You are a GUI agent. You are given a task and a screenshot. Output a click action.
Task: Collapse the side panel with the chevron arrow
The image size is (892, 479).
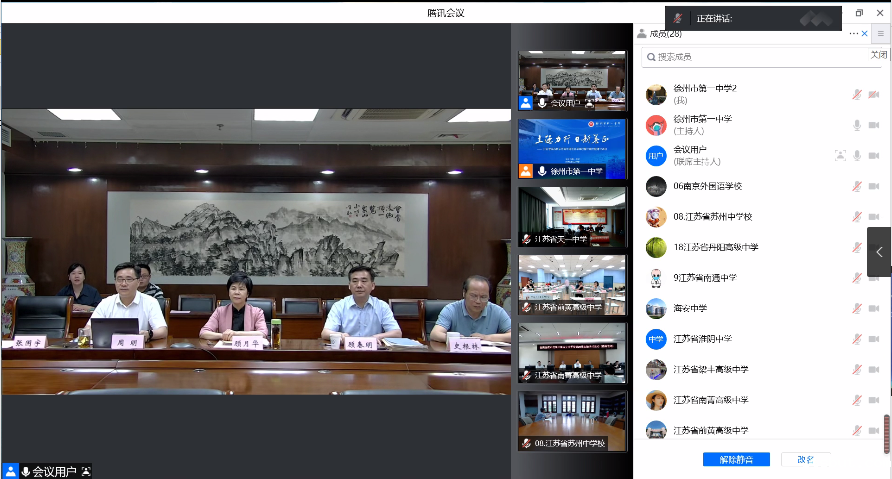879,252
